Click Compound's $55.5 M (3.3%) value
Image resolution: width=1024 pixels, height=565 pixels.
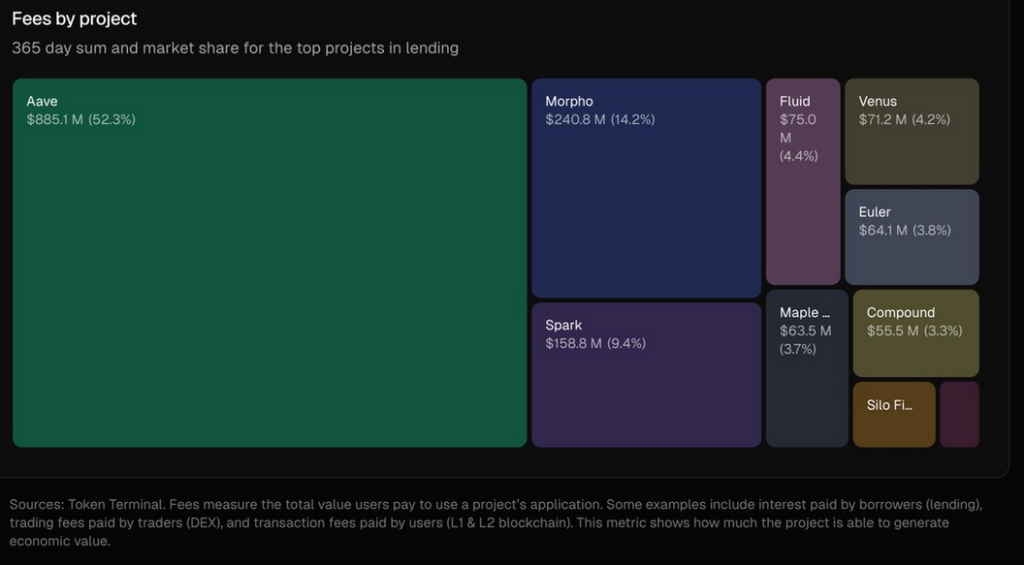pos(914,331)
